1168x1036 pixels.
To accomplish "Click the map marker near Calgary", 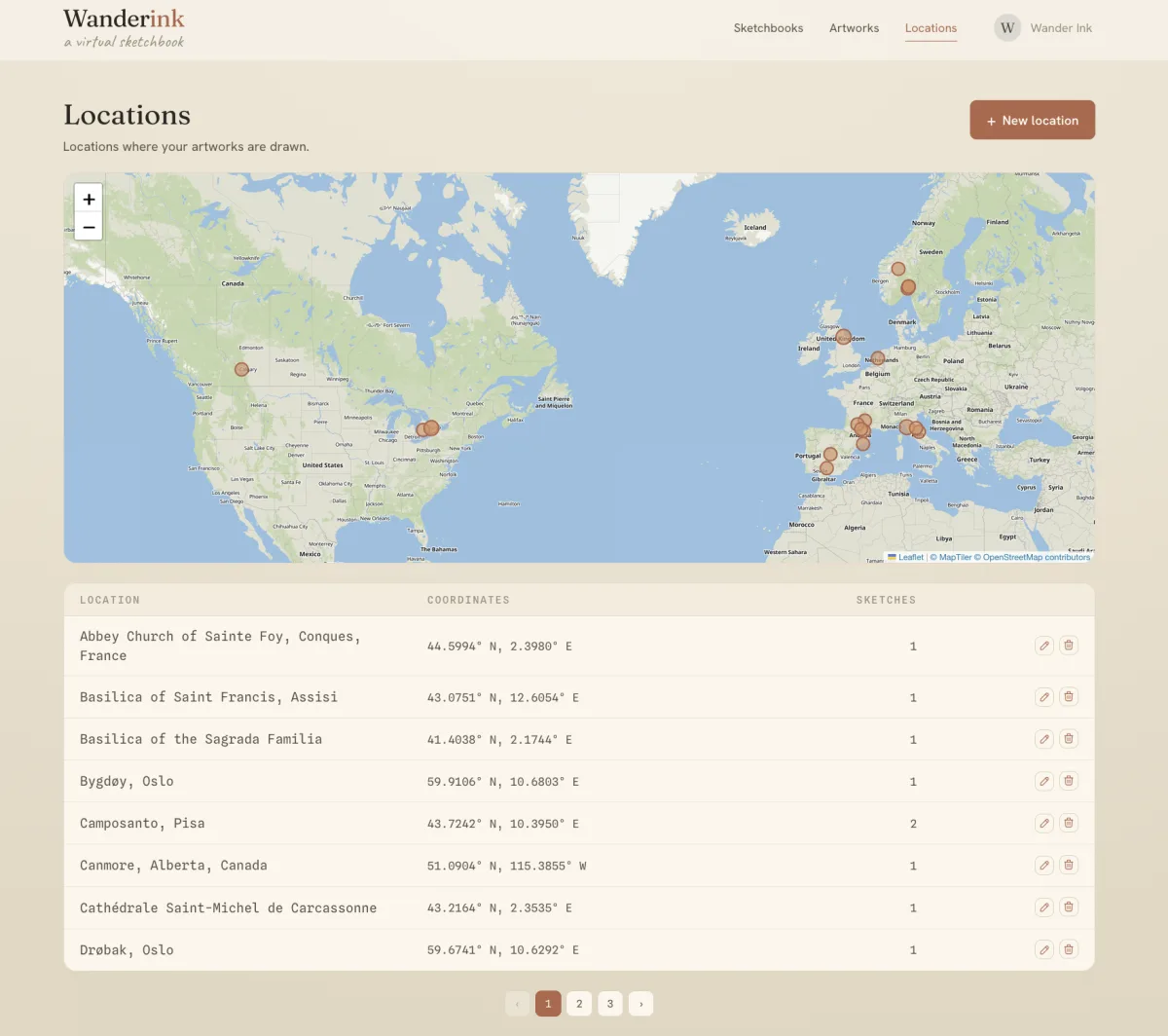I will point(241,369).
